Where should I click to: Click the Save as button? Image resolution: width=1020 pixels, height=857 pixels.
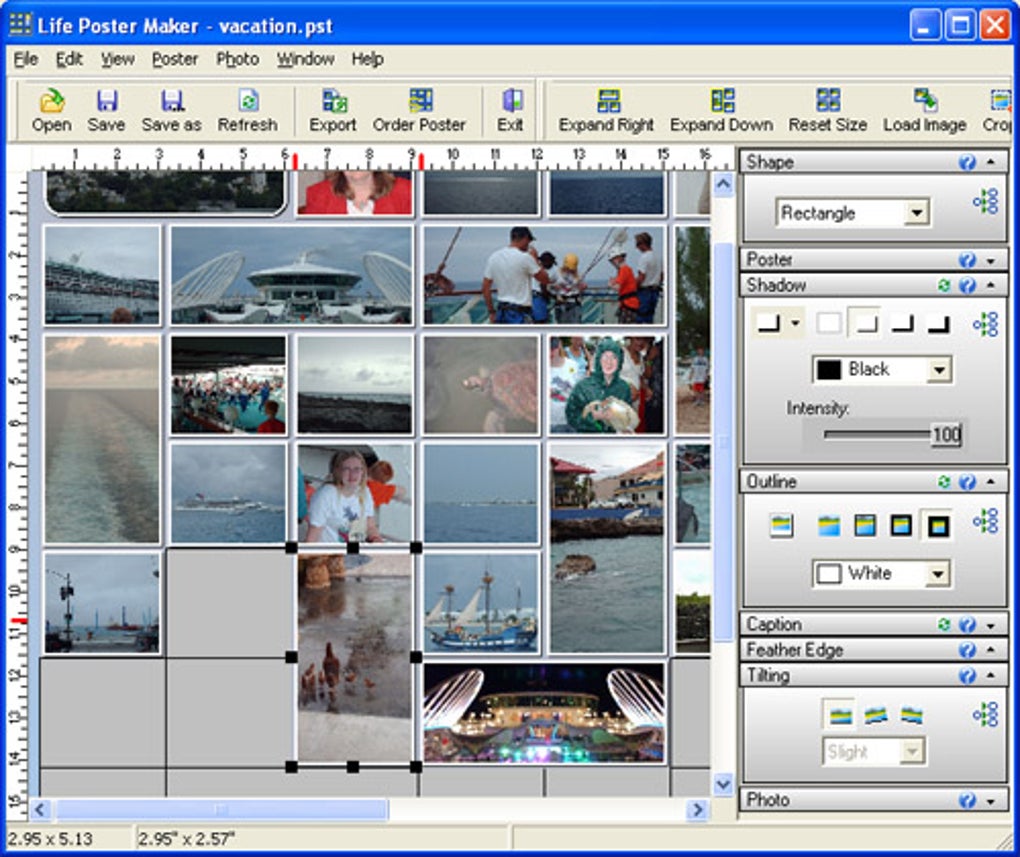[x=171, y=110]
